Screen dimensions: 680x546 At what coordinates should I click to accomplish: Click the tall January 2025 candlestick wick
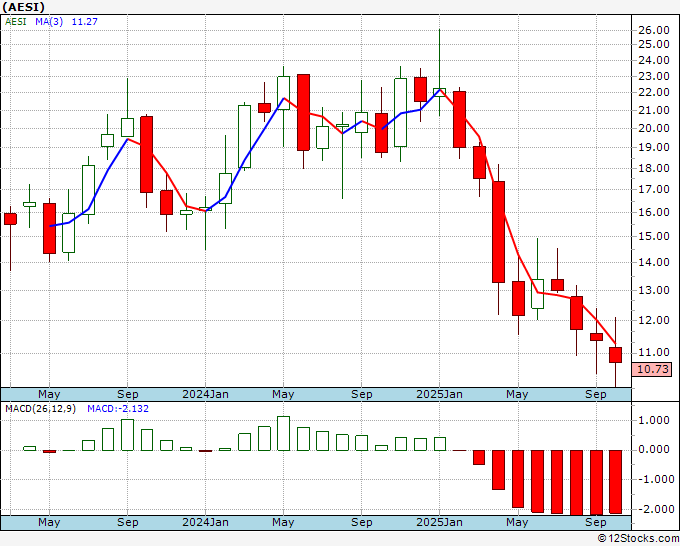439,59
